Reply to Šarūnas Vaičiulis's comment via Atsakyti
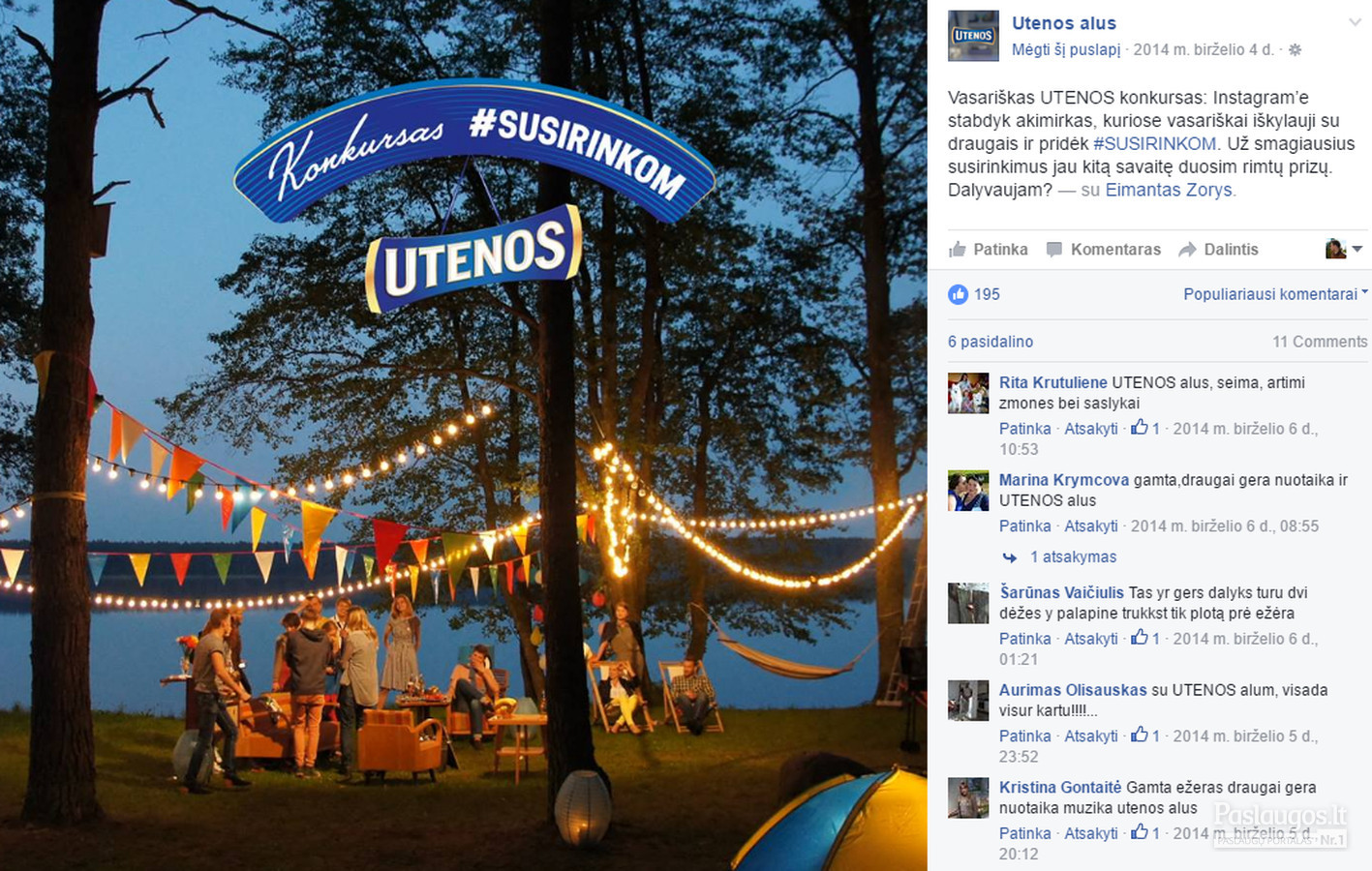Image resolution: width=1372 pixels, height=871 pixels. [1091, 639]
